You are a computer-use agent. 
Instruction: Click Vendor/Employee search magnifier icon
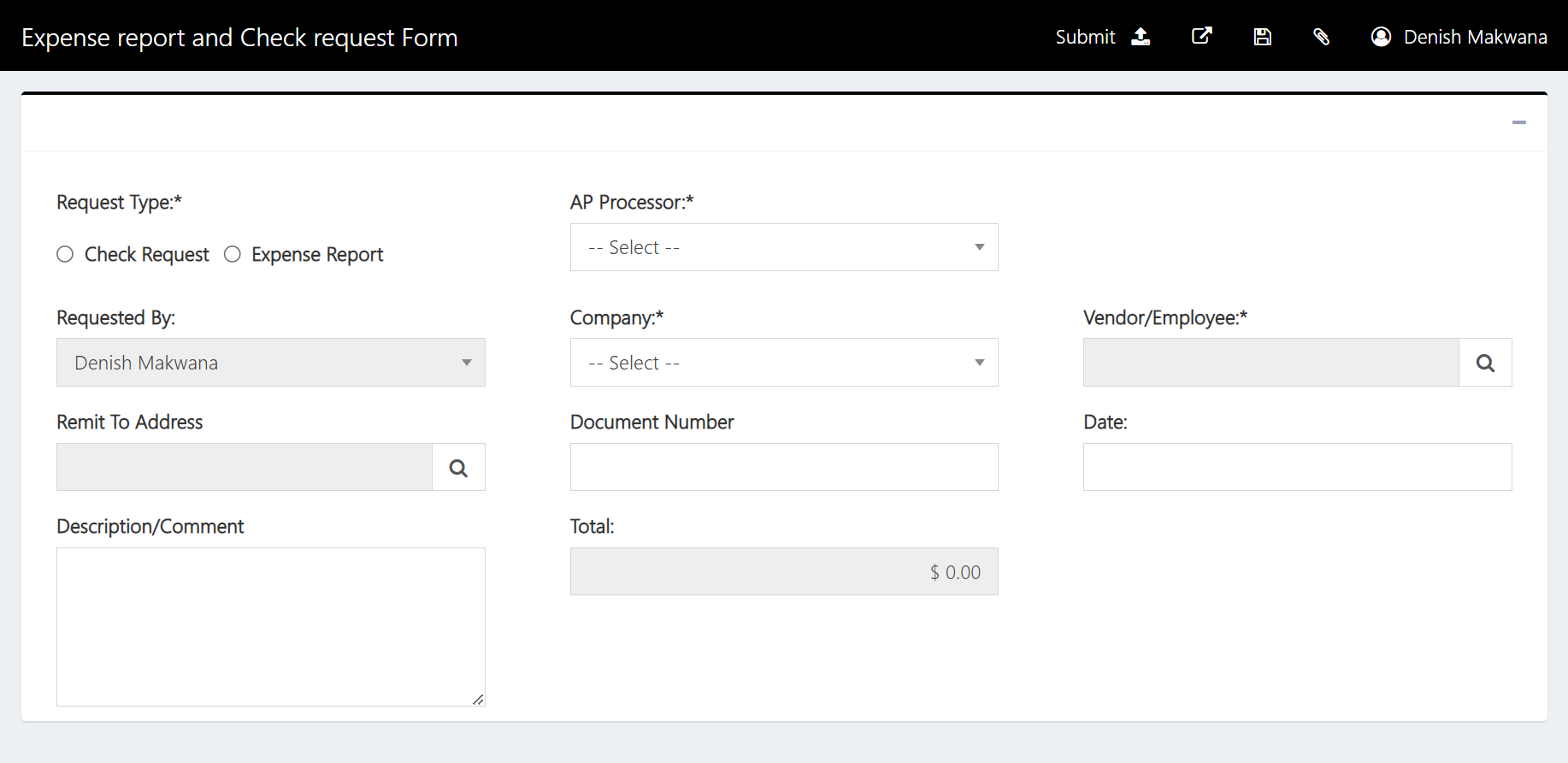click(x=1485, y=363)
